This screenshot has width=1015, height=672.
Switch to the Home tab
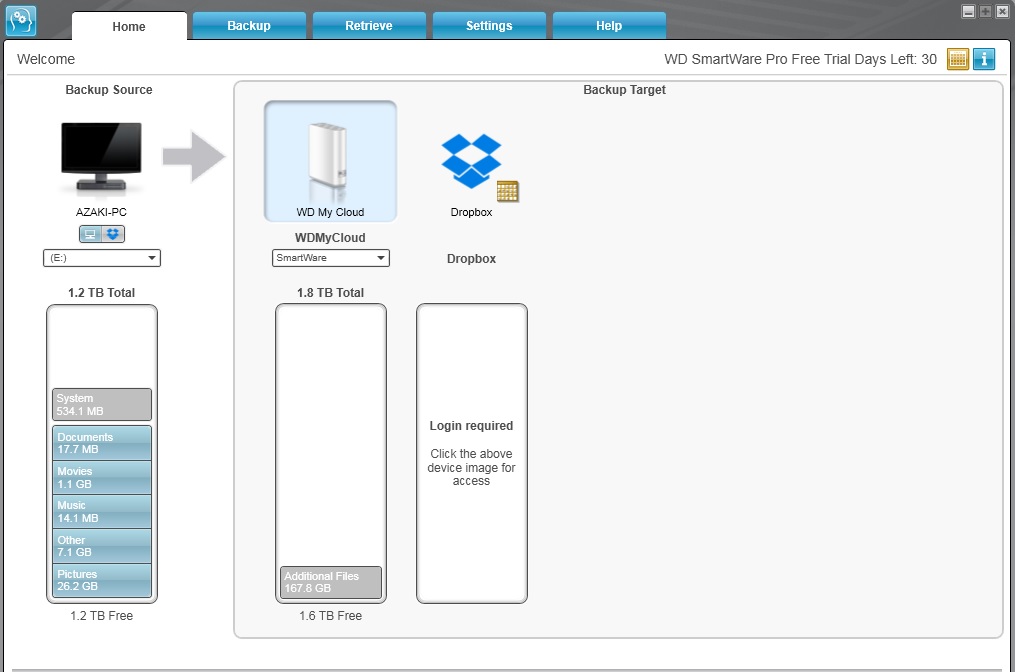pos(129,27)
